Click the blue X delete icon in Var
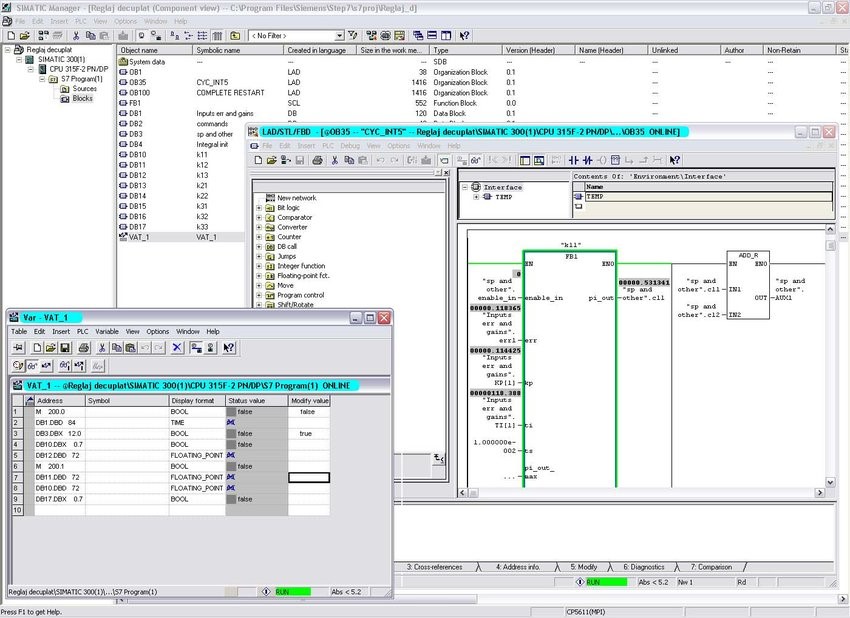This screenshot has width=850, height=618. pyautogui.click(x=177, y=347)
